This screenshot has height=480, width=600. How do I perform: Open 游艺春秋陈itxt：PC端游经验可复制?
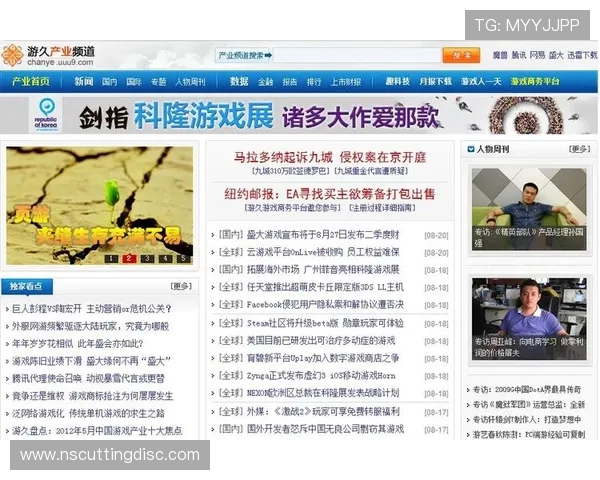pos(529,434)
